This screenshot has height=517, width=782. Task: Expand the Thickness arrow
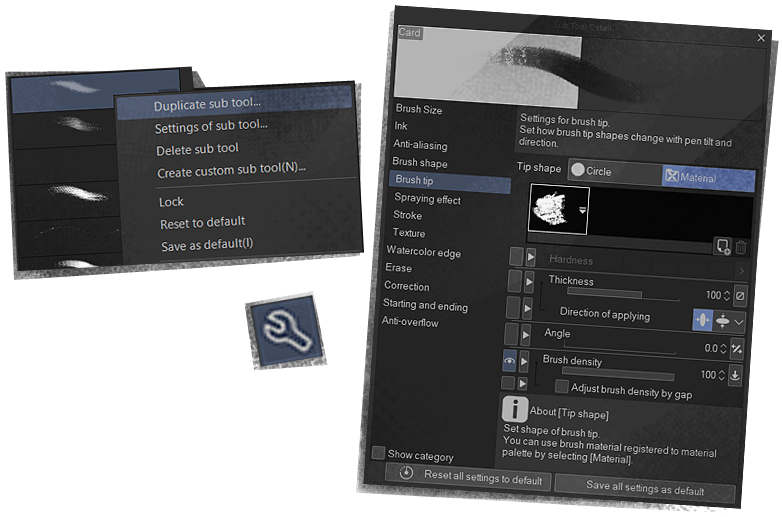(x=529, y=282)
